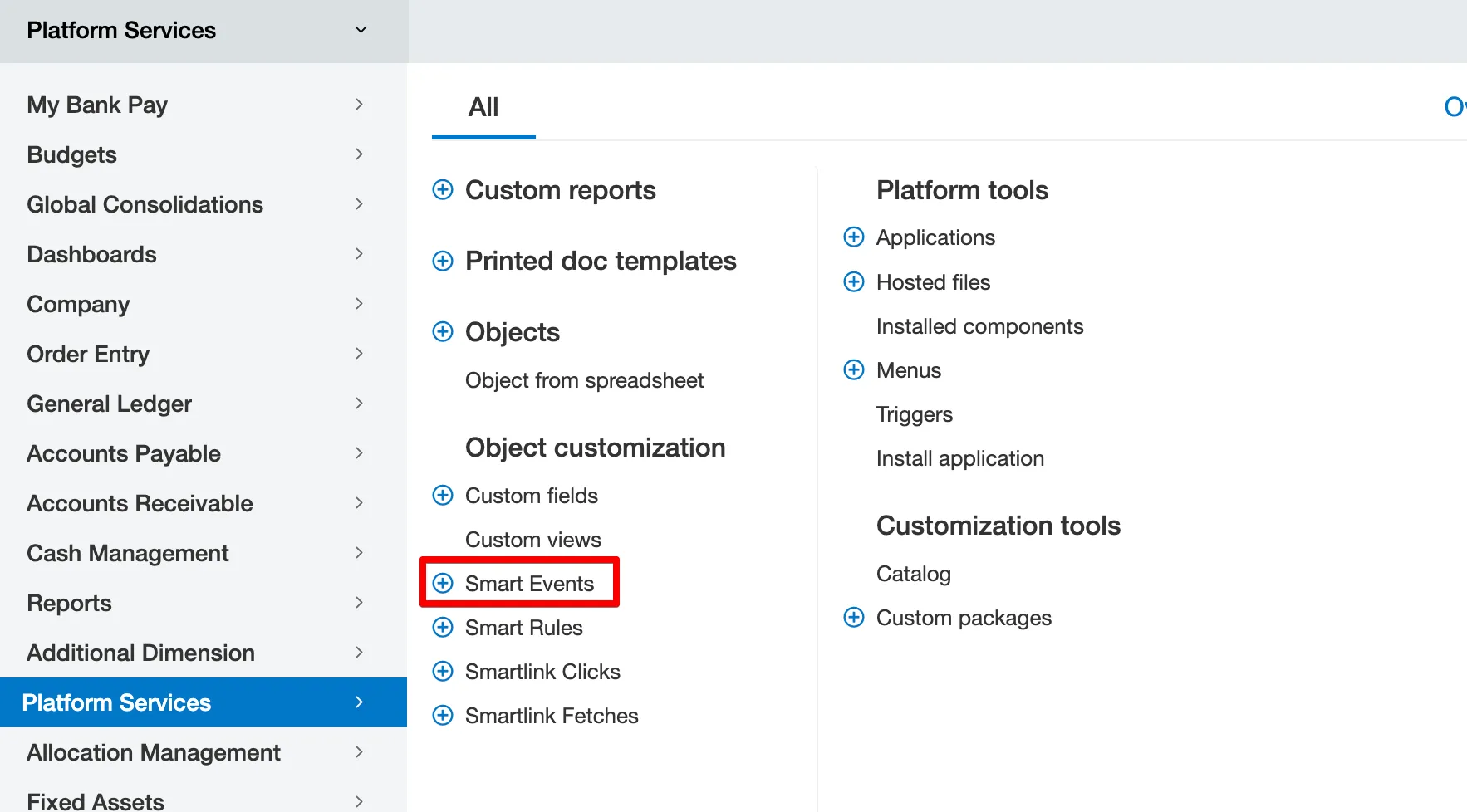1467x812 pixels.
Task: Add a new object via Objects plus icon
Action: 443,332
